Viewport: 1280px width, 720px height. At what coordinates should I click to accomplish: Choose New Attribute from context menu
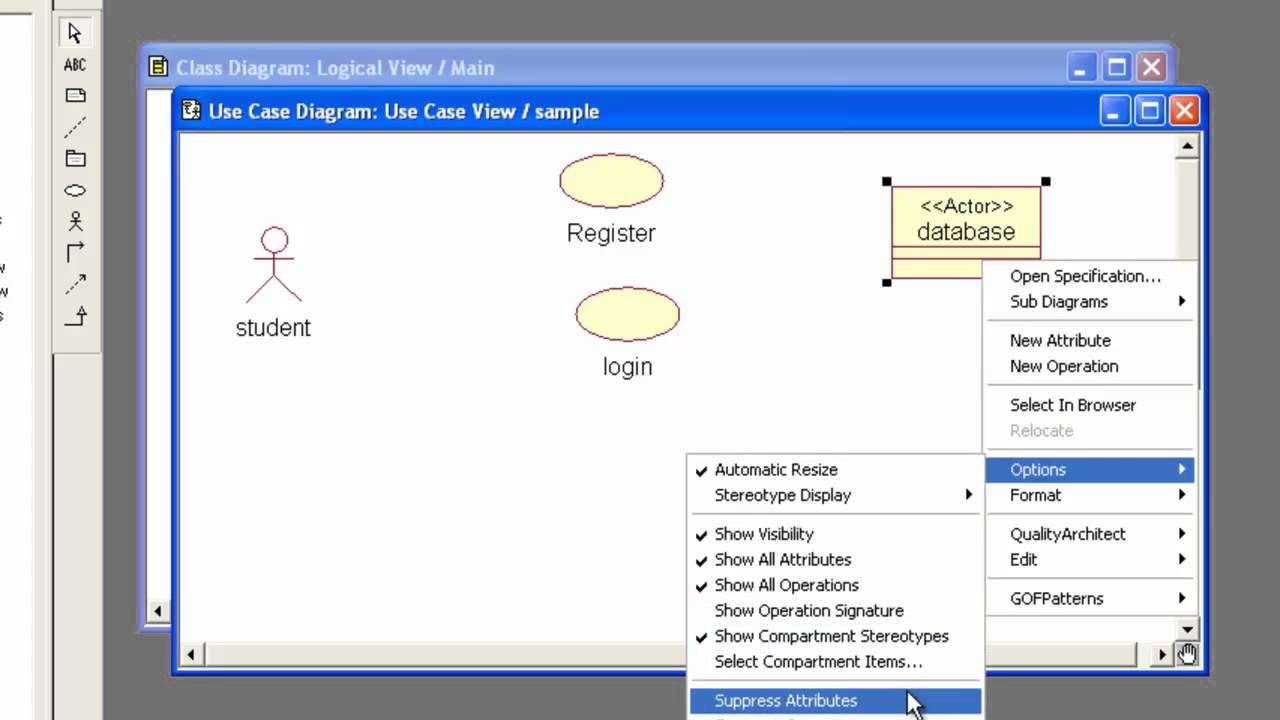tap(1090, 341)
